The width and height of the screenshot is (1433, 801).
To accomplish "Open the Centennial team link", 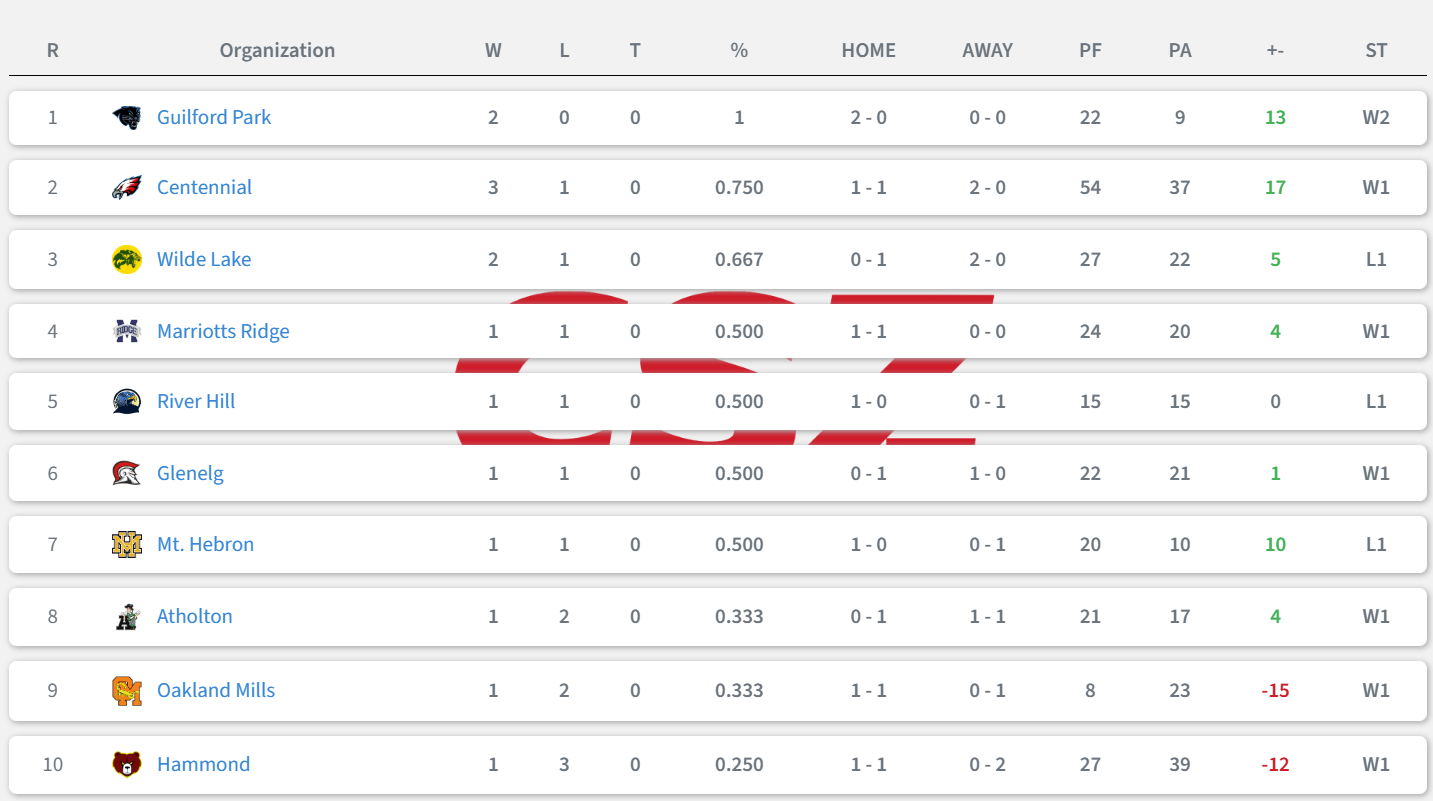I will tap(204, 187).
